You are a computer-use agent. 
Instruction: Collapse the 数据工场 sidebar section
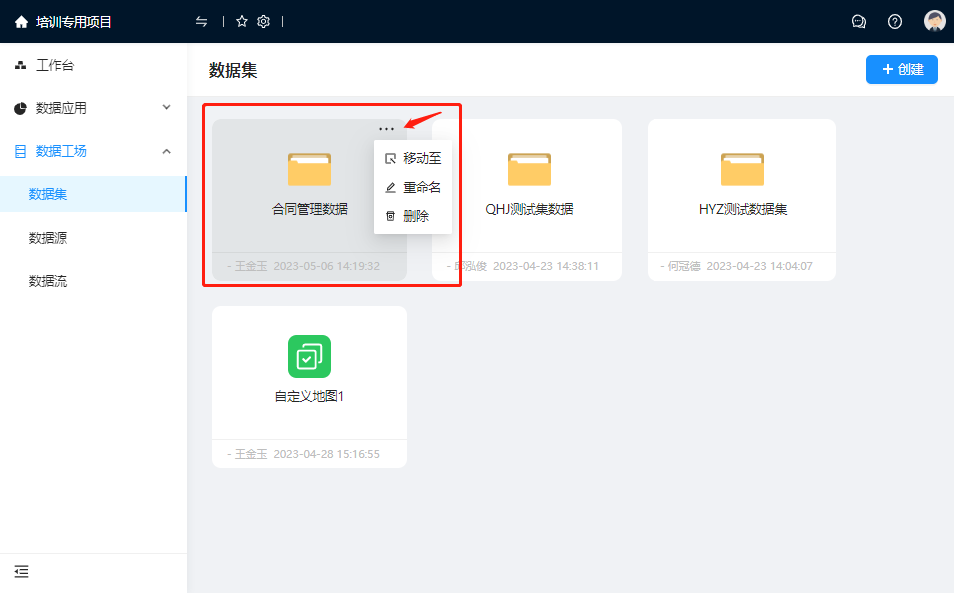[x=166, y=151]
